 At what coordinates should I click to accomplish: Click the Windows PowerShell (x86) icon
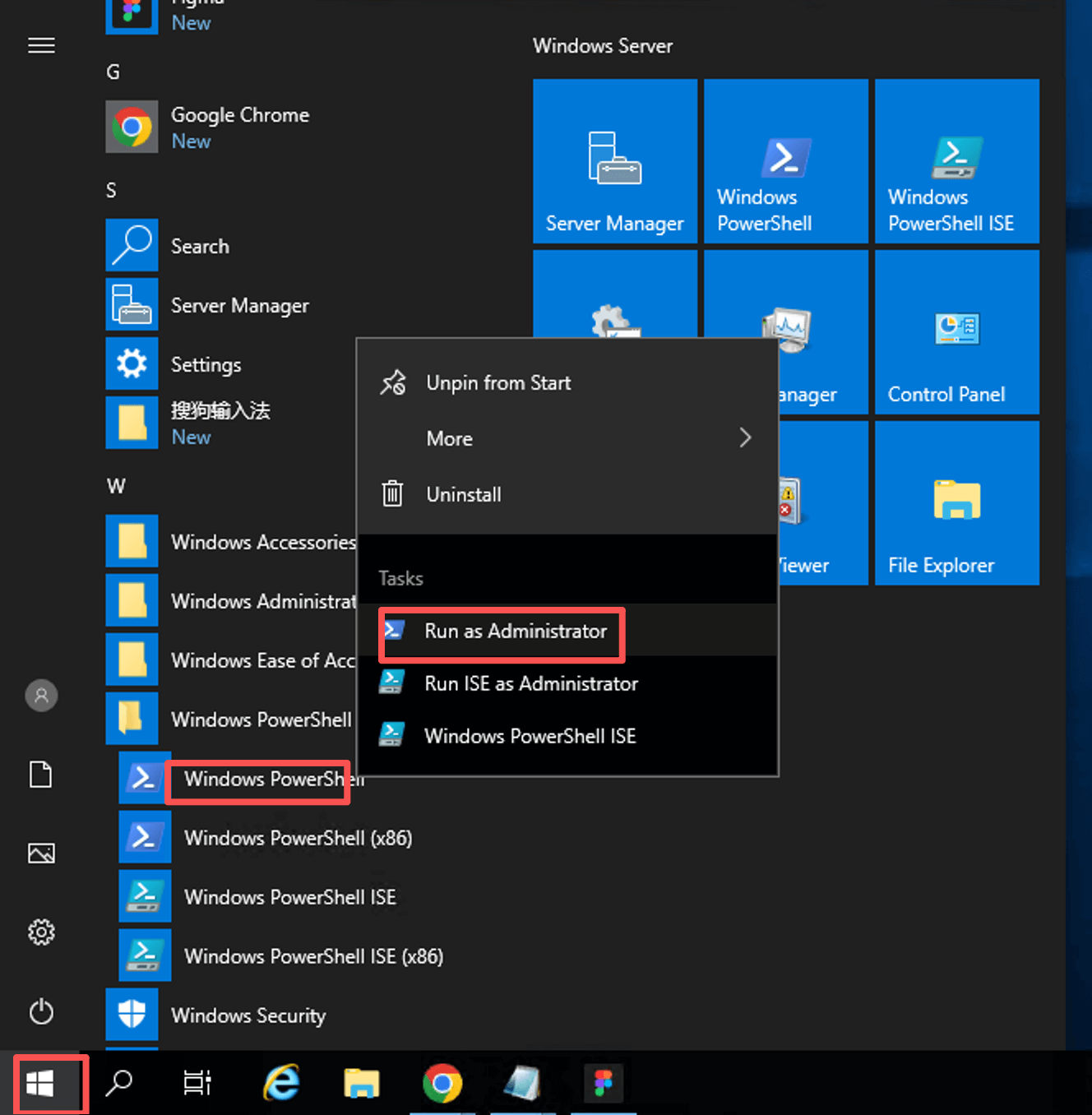(145, 837)
